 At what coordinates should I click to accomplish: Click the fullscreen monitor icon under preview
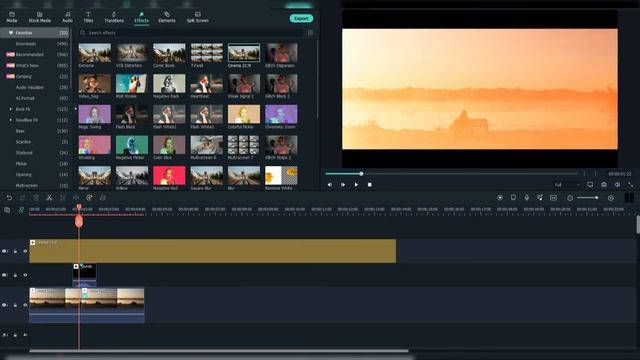point(590,184)
